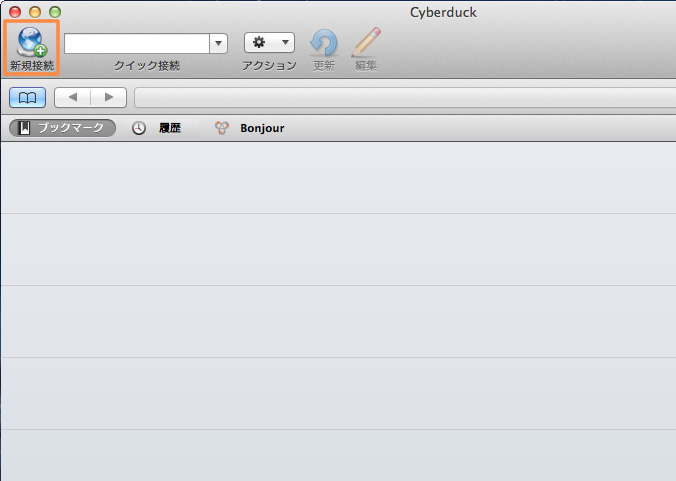Click the quick connect (クイック接続) text field
Image resolution: width=676 pixels, height=481 pixels.
(x=137, y=43)
